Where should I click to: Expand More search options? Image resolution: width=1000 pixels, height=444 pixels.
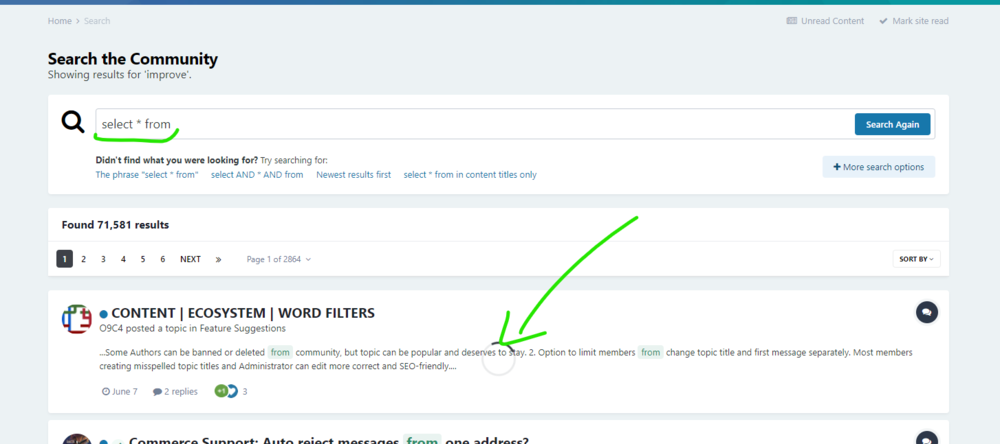(878, 167)
